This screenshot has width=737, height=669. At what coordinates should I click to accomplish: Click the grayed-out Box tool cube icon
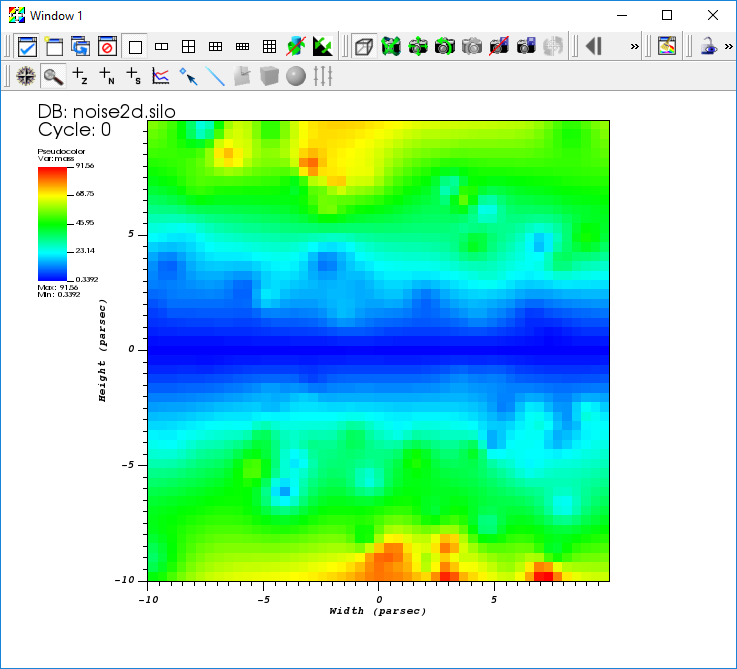point(269,76)
